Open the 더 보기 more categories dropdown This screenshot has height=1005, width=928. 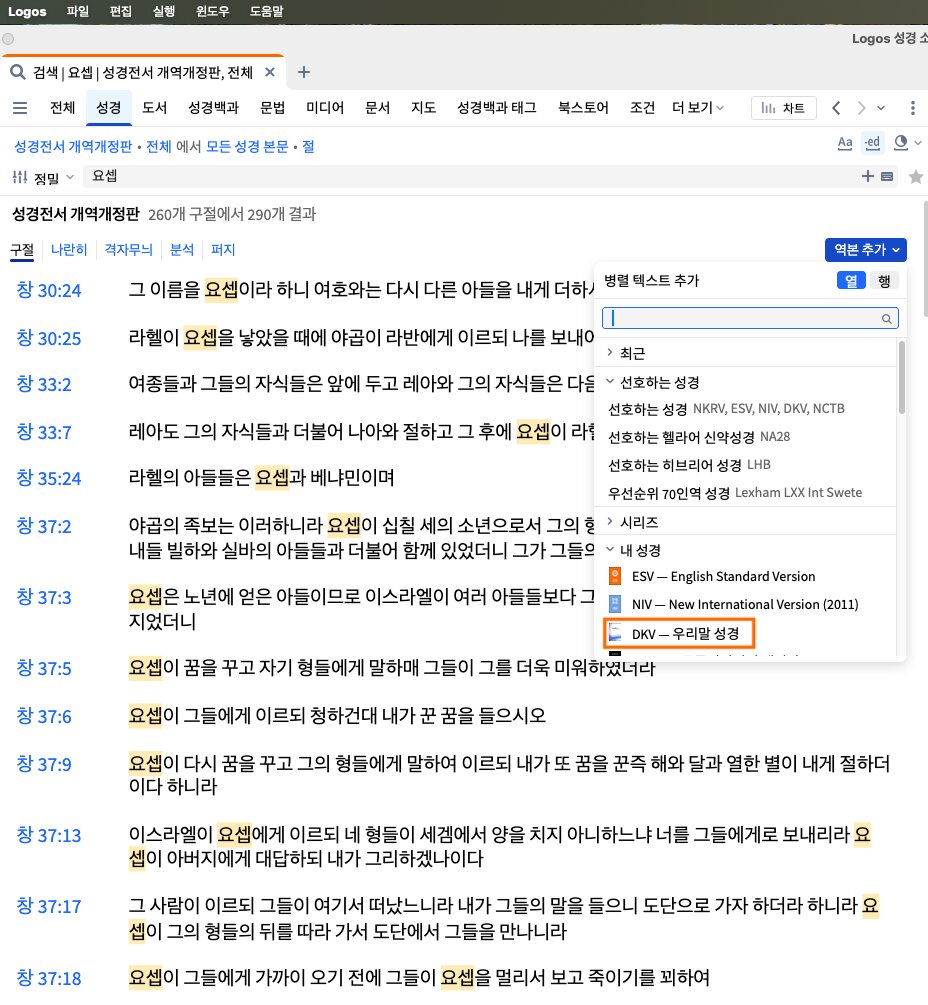pyautogui.click(x=697, y=108)
